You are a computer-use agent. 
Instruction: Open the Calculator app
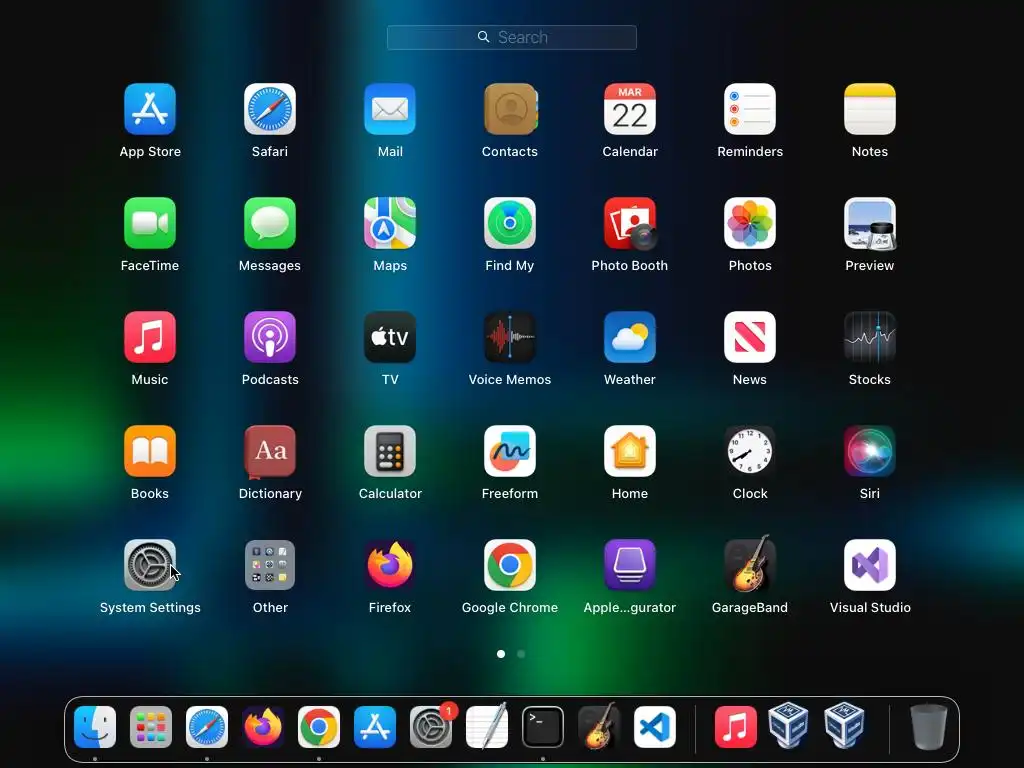click(390, 451)
